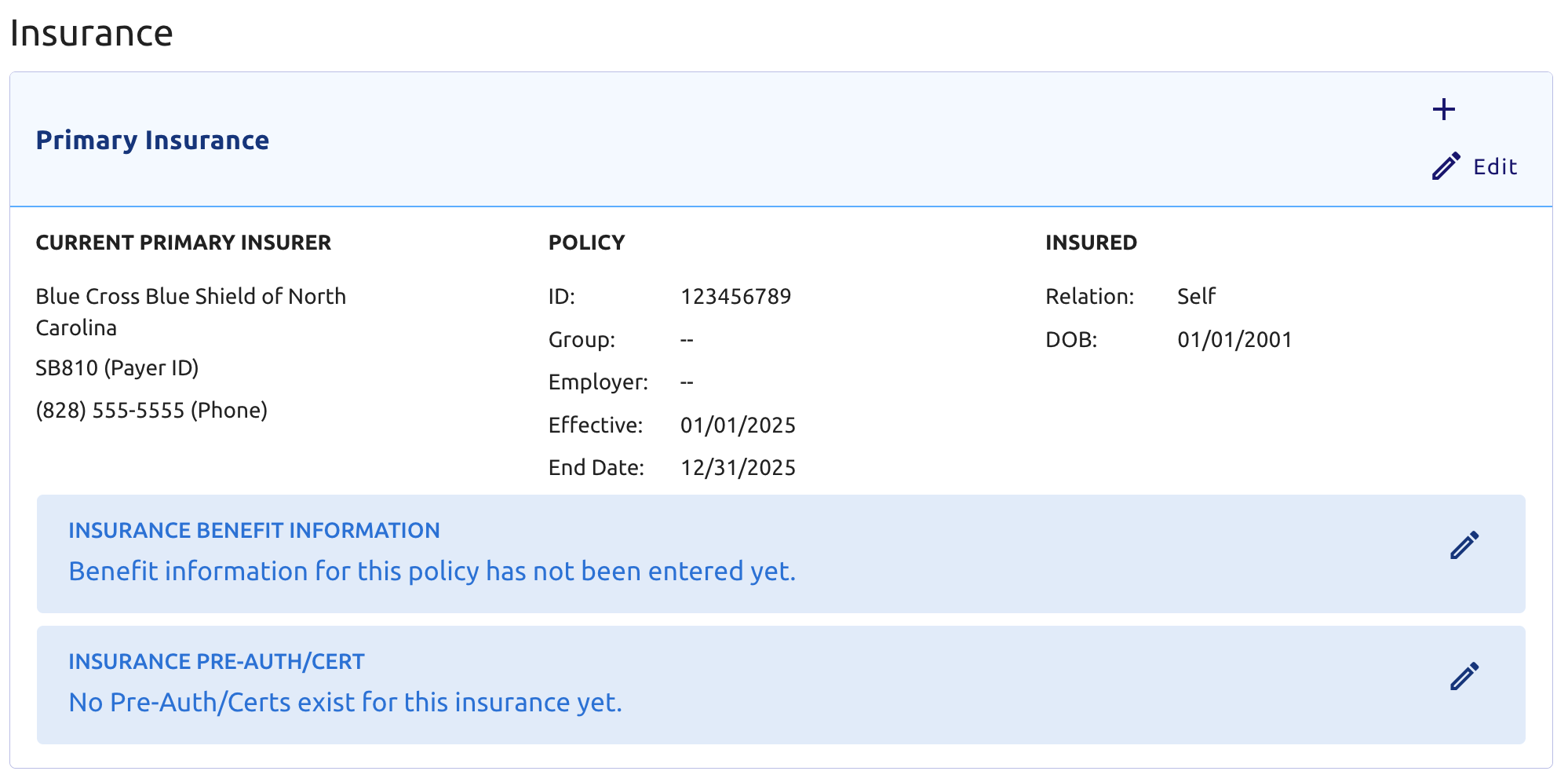Click the Edit label in Primary Insurance header
Screen dimensions: 1568x782
pyautogui.click(x=1495, y=166)
